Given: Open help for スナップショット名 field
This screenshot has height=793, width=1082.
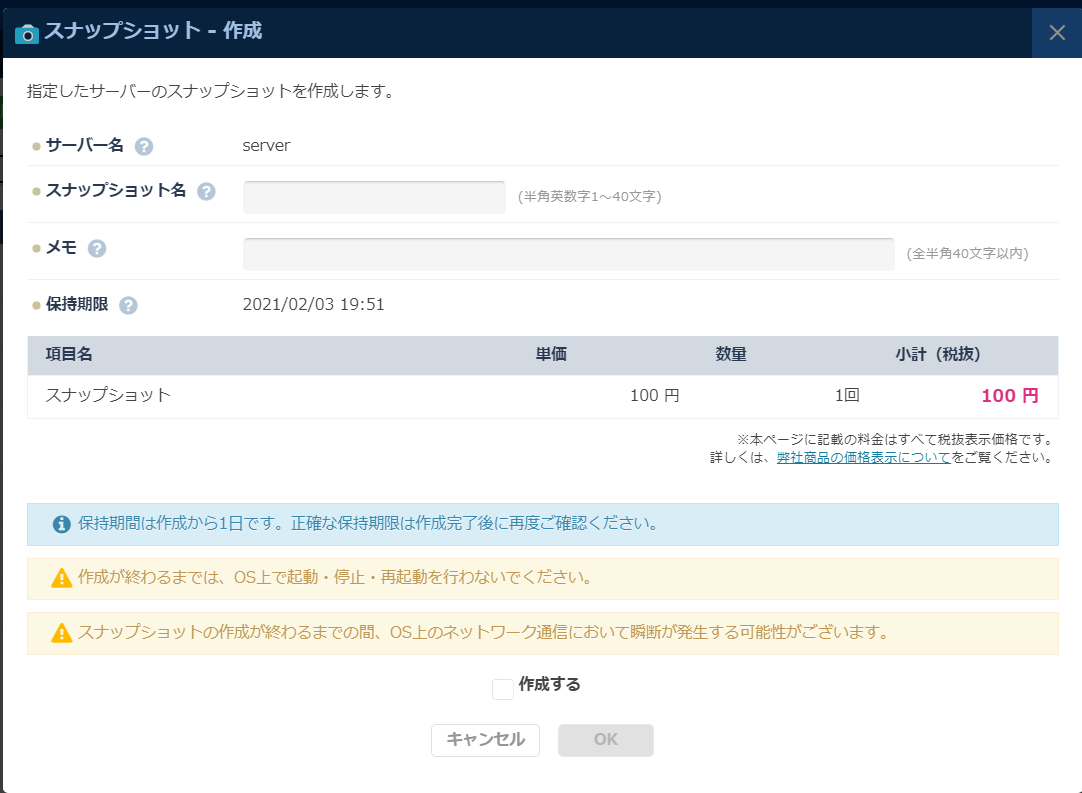Looking at the screenshot, I should coord(208,192).
